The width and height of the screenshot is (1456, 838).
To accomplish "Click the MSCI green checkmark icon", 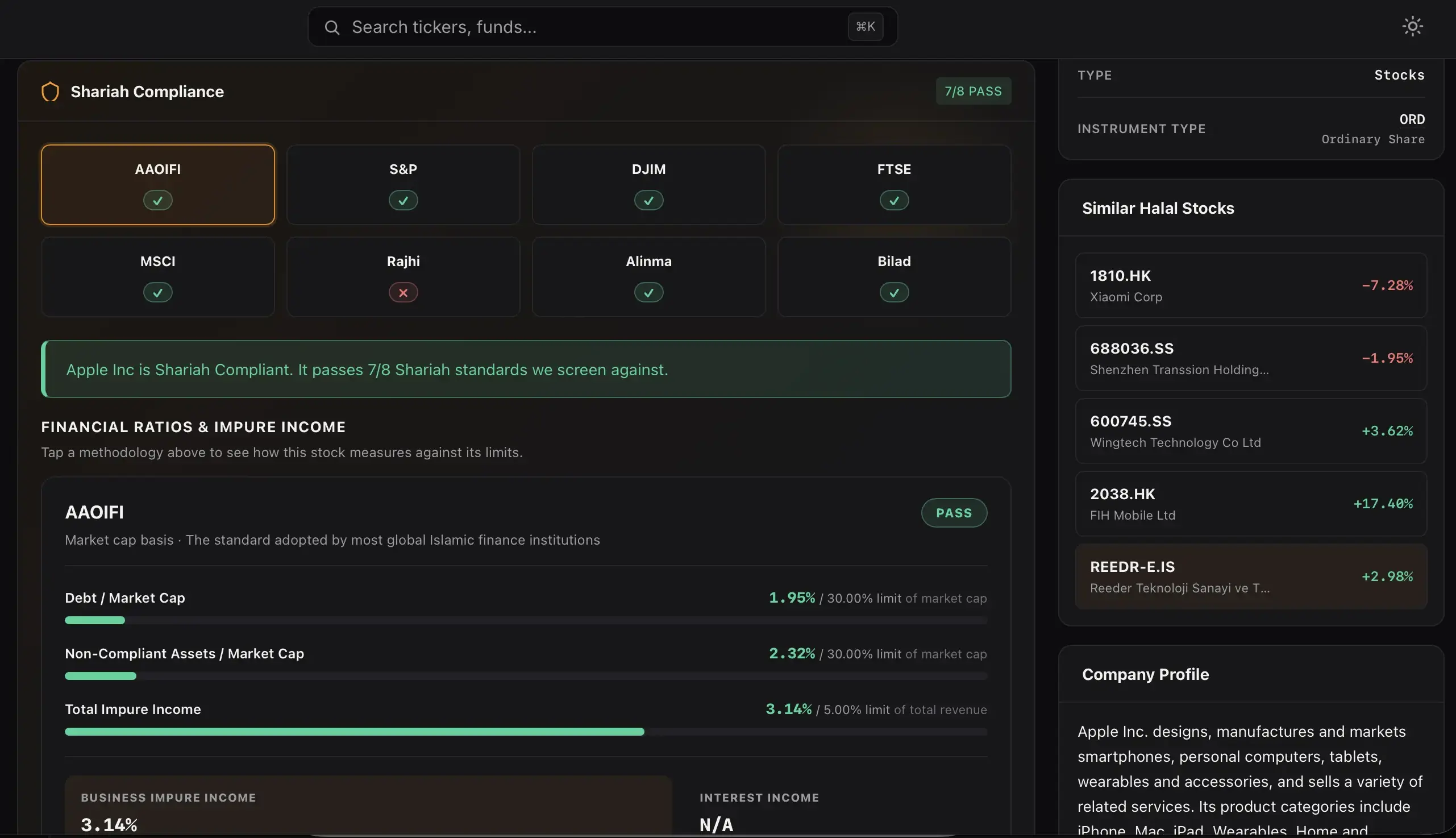I will [x=157, y=292].
